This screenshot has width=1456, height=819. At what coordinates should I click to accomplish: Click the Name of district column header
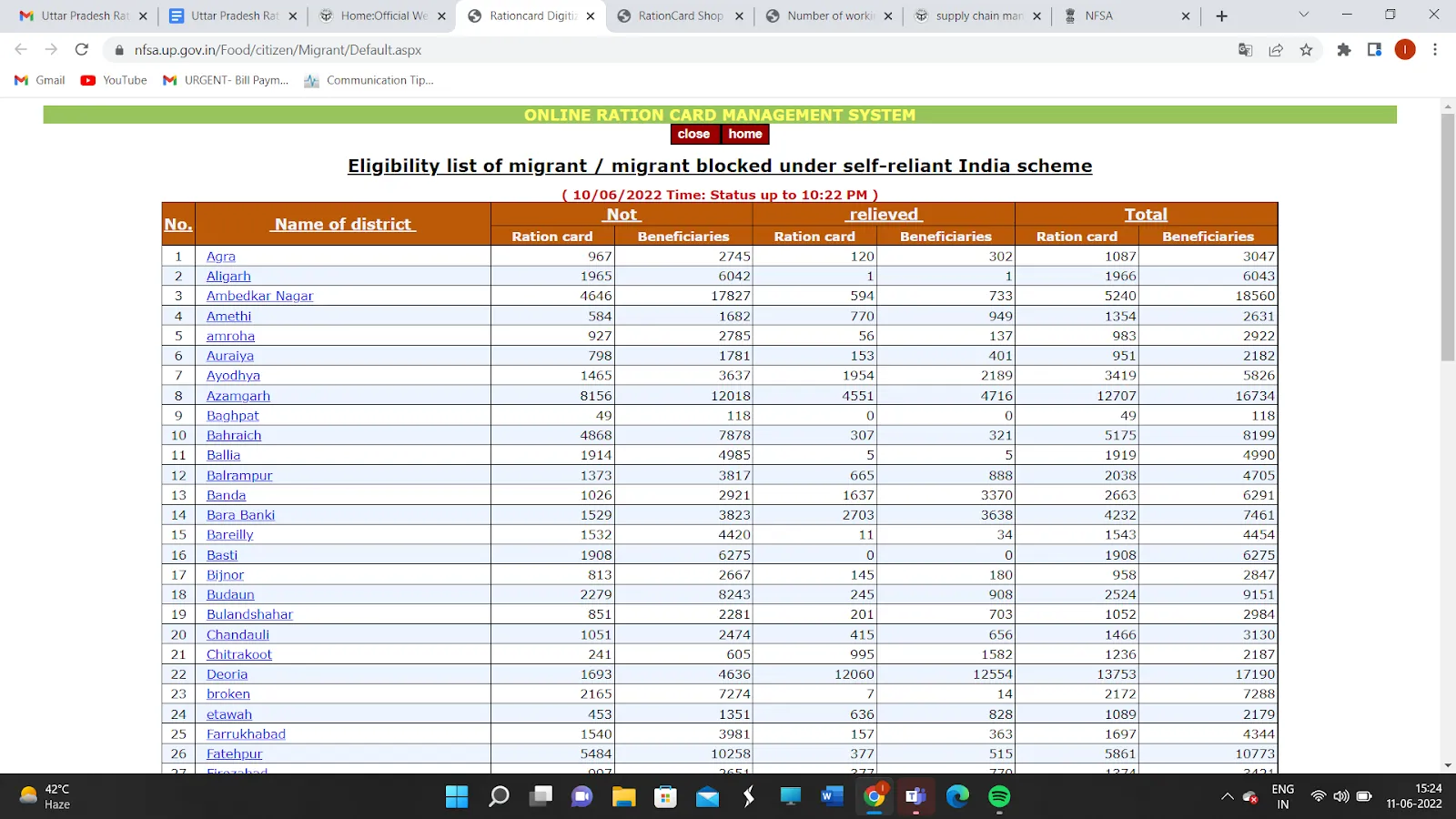pyautogui.click(x=343, y=224)
